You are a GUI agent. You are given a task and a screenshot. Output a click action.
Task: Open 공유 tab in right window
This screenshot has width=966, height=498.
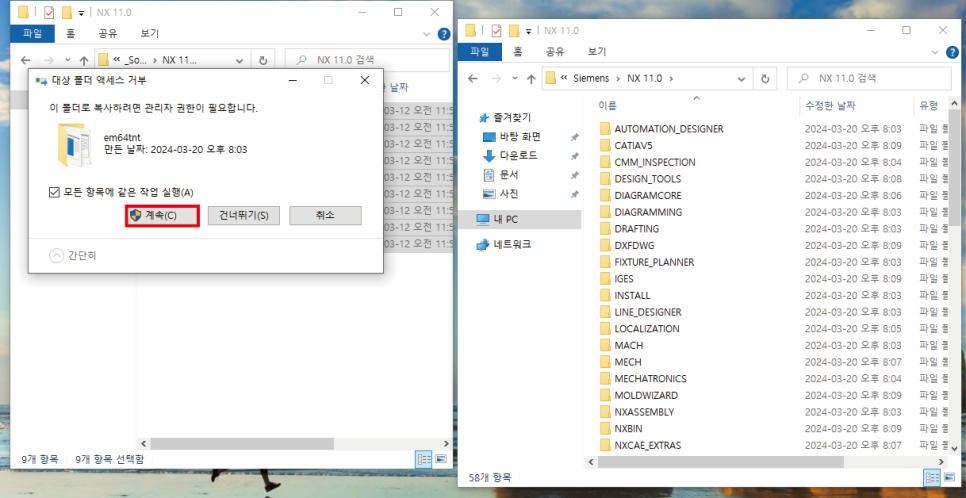[556, 51]
